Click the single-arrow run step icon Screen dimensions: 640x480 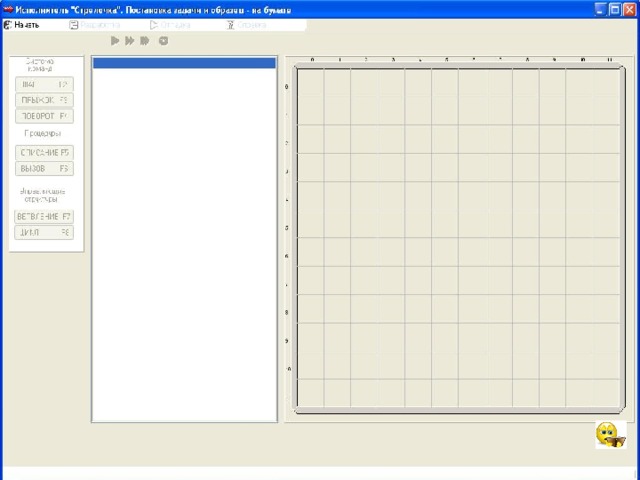(115, 40)
